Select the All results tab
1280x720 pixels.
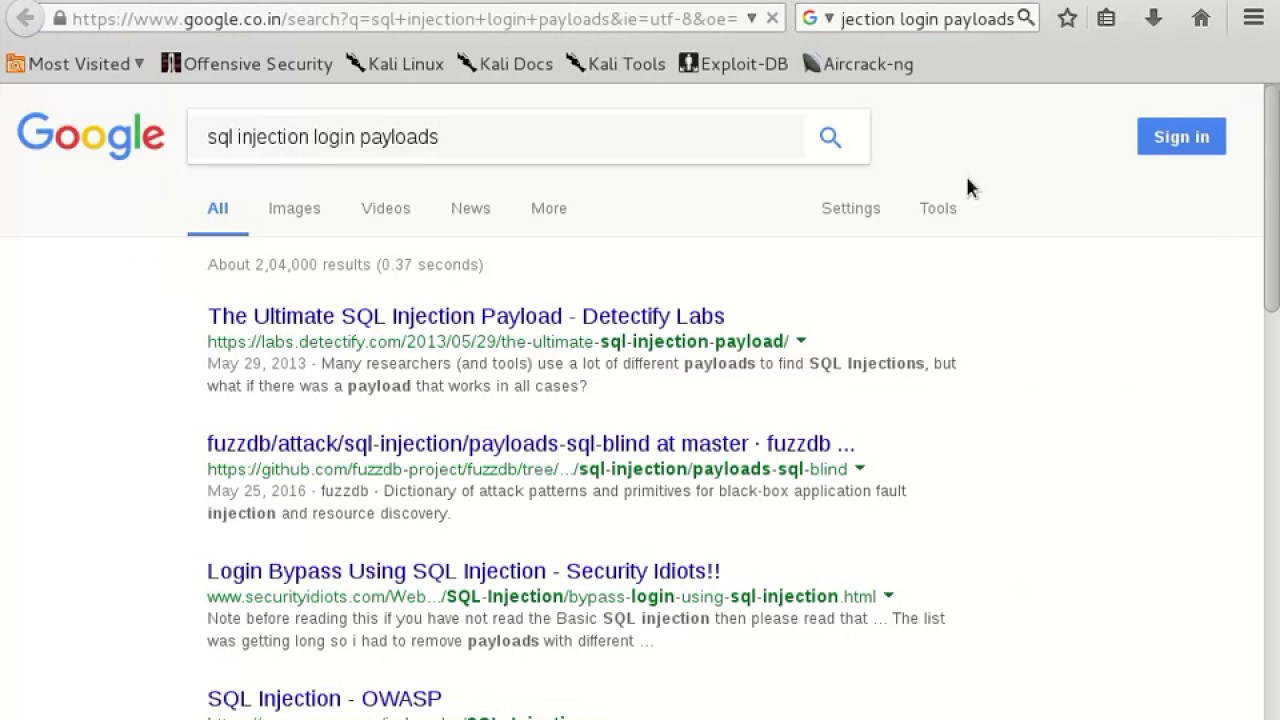pos(218,208)
